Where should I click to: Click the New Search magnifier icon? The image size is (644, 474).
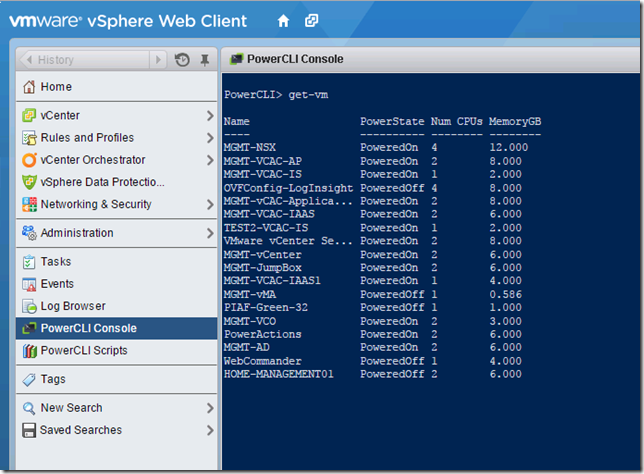pos(29,408)
